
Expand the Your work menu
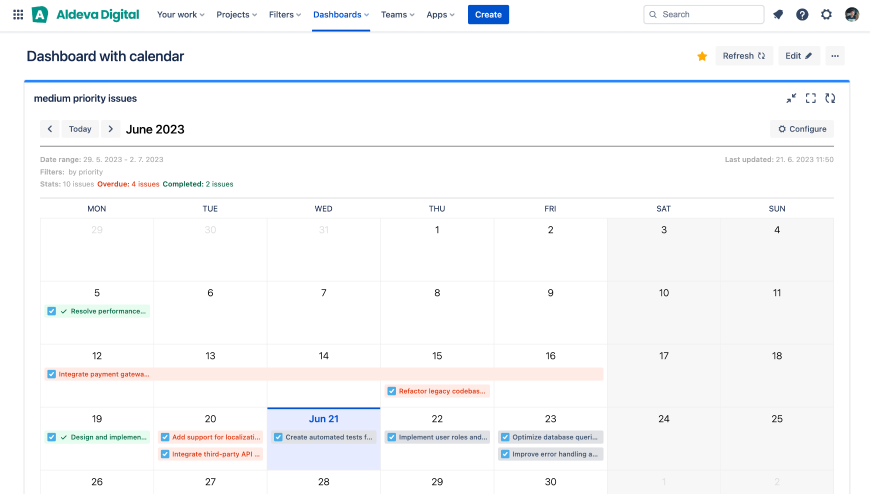pyautogui.click(x=180, y=14)
